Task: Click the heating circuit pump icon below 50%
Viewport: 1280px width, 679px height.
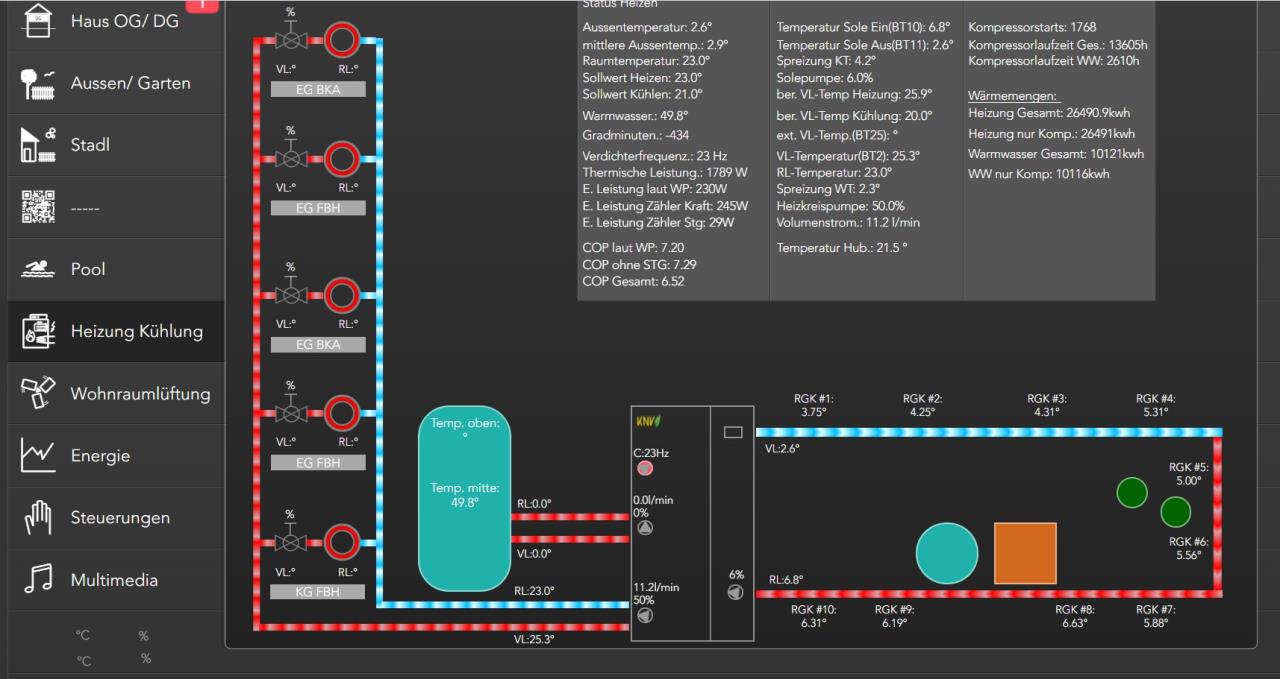Action: (645, 615)
